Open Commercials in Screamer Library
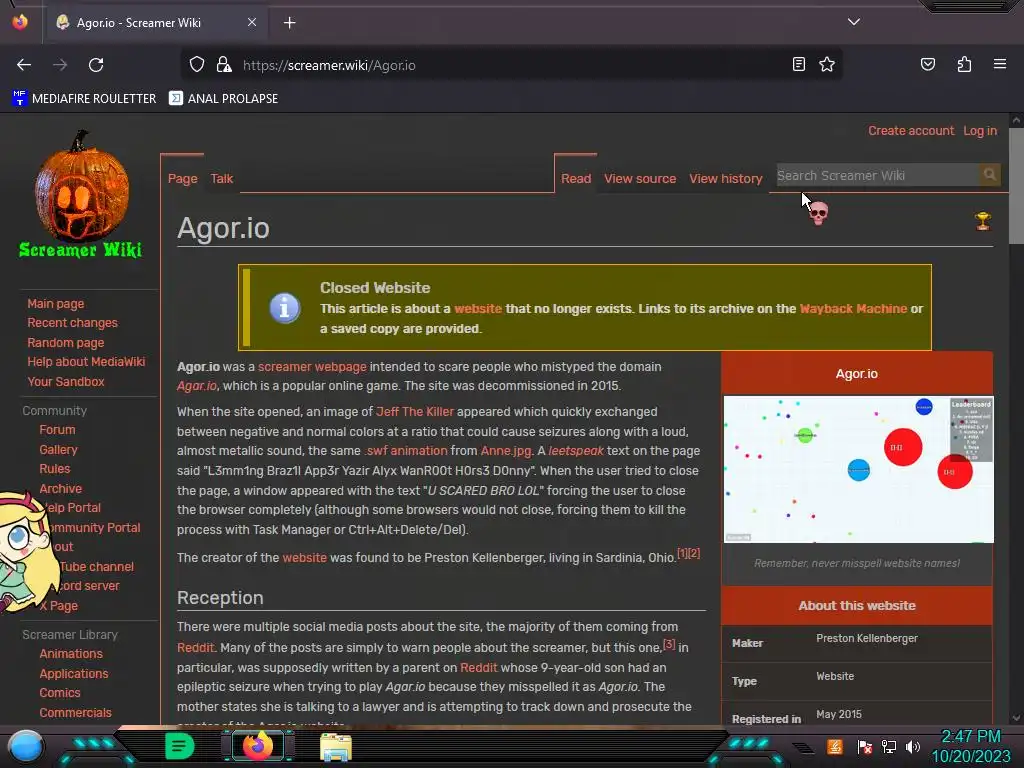 tap(75, 712)
